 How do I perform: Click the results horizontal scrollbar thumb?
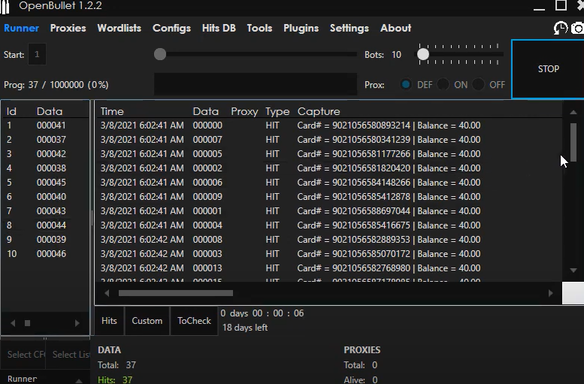[x=176, y=293]
